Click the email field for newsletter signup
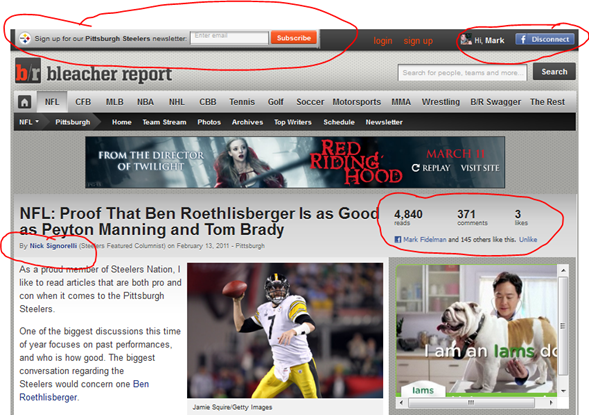Viewport: 589px width, 415px height. pos(230,38)
